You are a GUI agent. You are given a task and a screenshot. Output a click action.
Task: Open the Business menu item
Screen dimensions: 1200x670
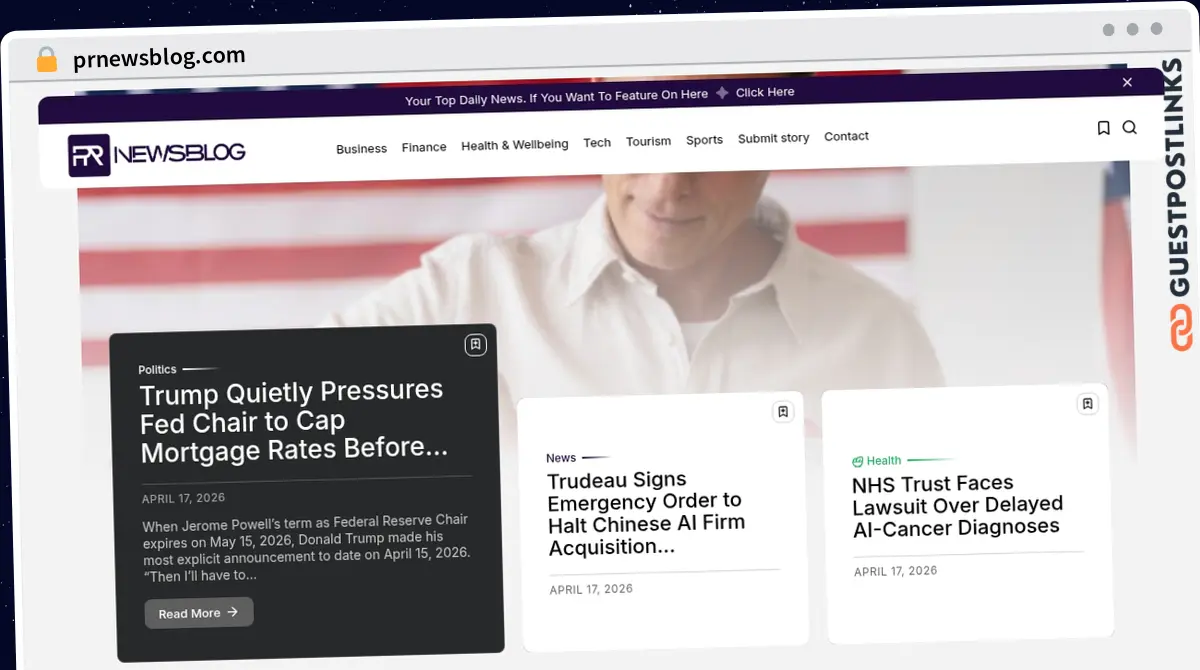(x=361, y=148)
